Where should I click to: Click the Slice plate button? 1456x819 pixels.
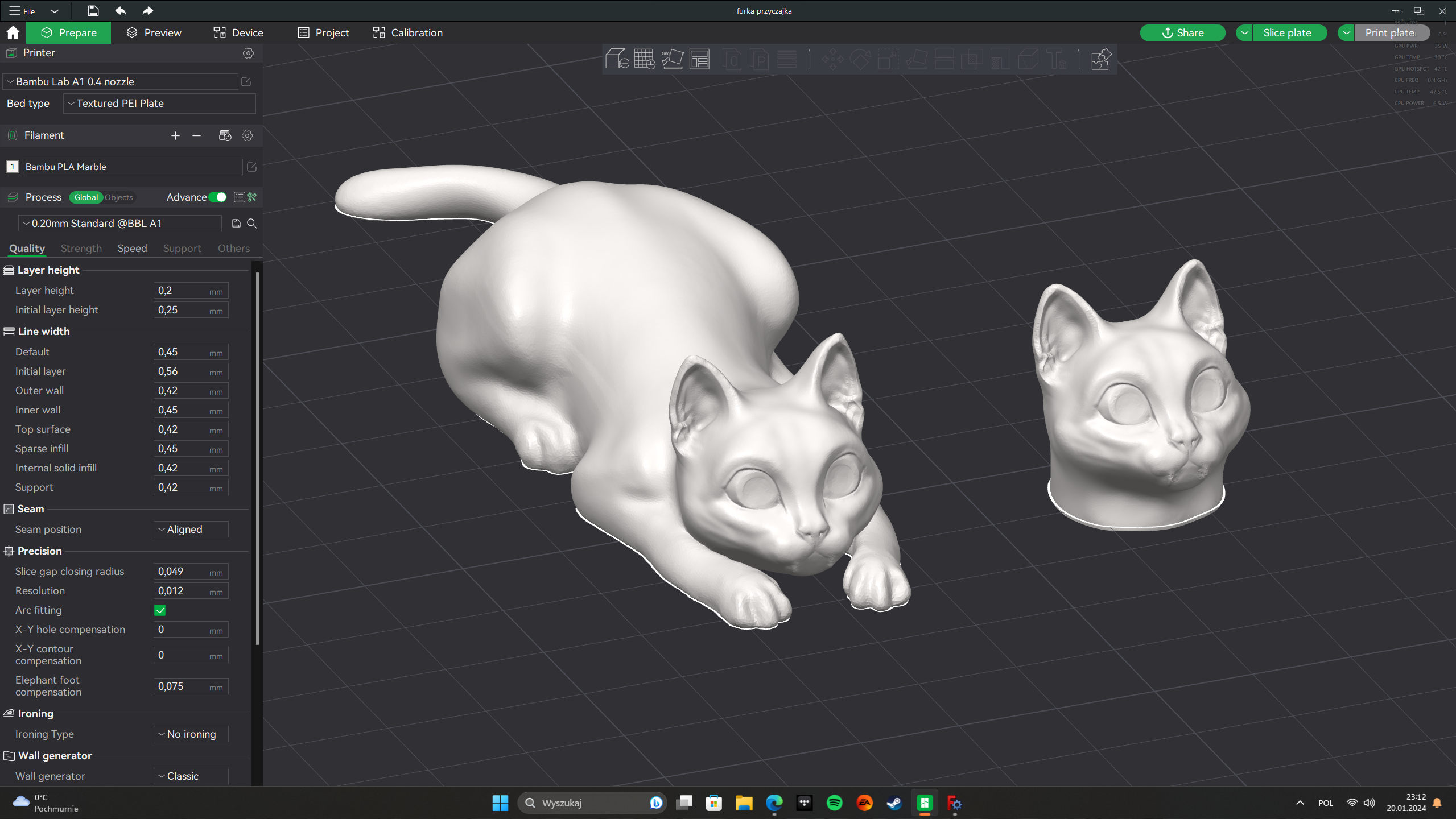1286,33
